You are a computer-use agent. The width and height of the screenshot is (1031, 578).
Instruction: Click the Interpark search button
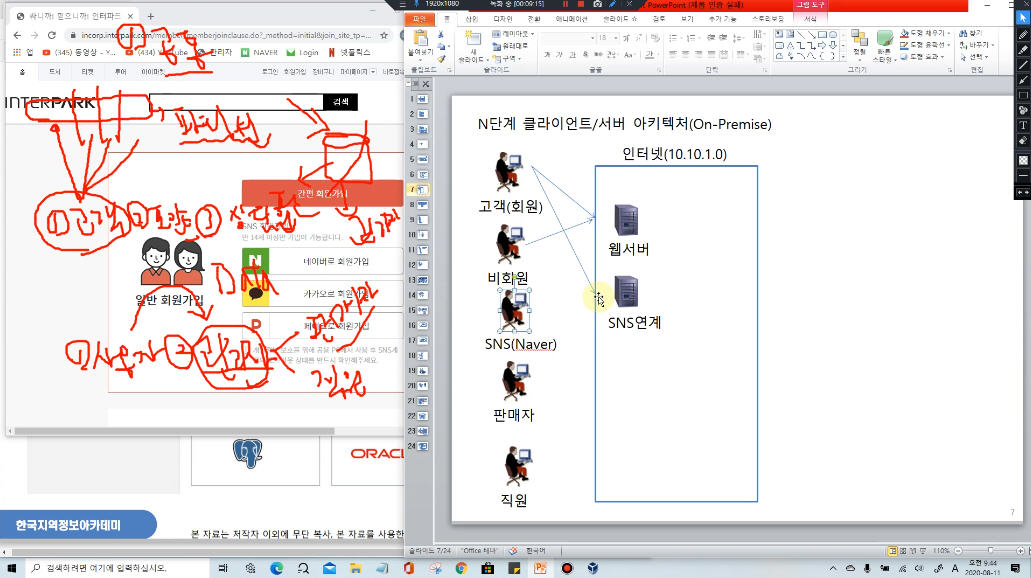pyautogui.click(x=341, y=102)
